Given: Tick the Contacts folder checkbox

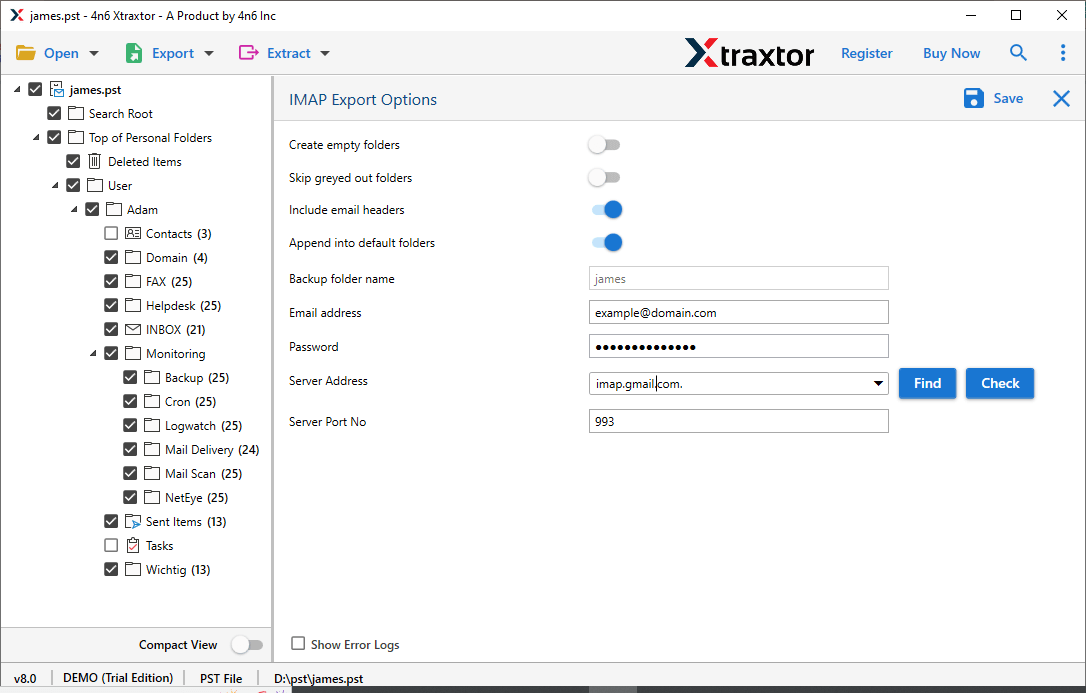Looking at the screenshot, I should tap(110, 233).
